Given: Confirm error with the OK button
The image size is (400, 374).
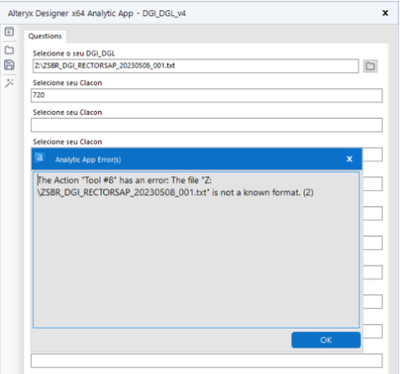Looking at the screenshot, I should [x=326, y=340].
